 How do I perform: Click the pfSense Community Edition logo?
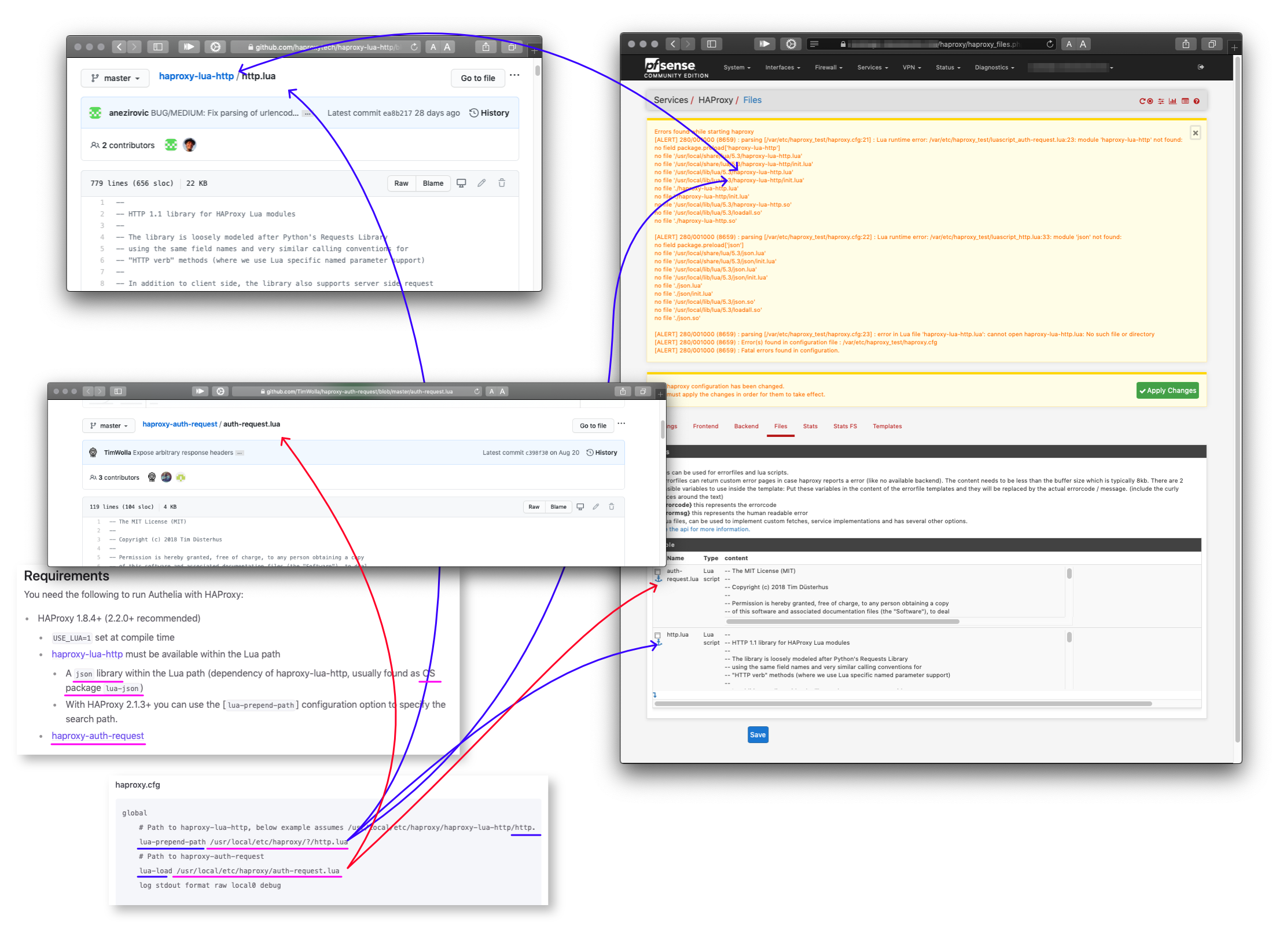[675, 68]
